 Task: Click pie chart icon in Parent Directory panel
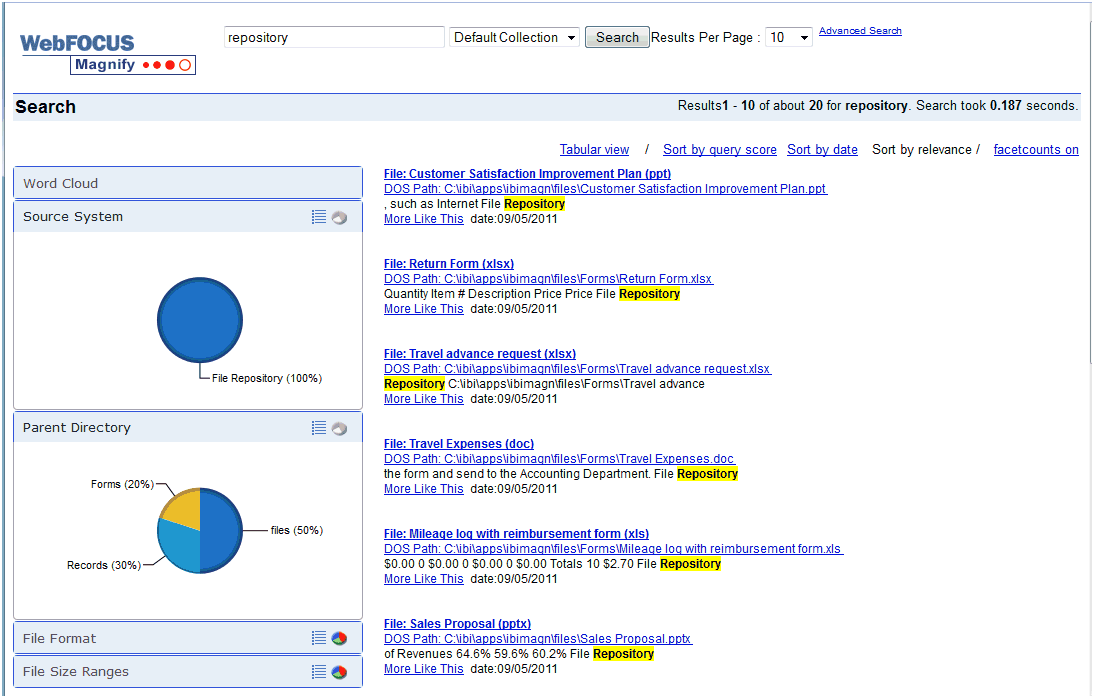coord(340,428)
